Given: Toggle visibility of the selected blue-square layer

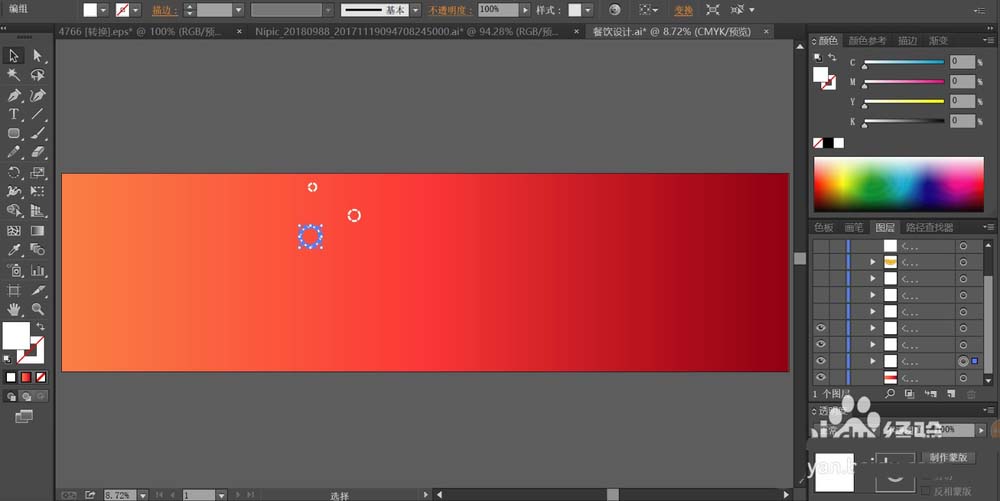Looking at the screenshot, I should pyautogui.click(x=821, y=361).
